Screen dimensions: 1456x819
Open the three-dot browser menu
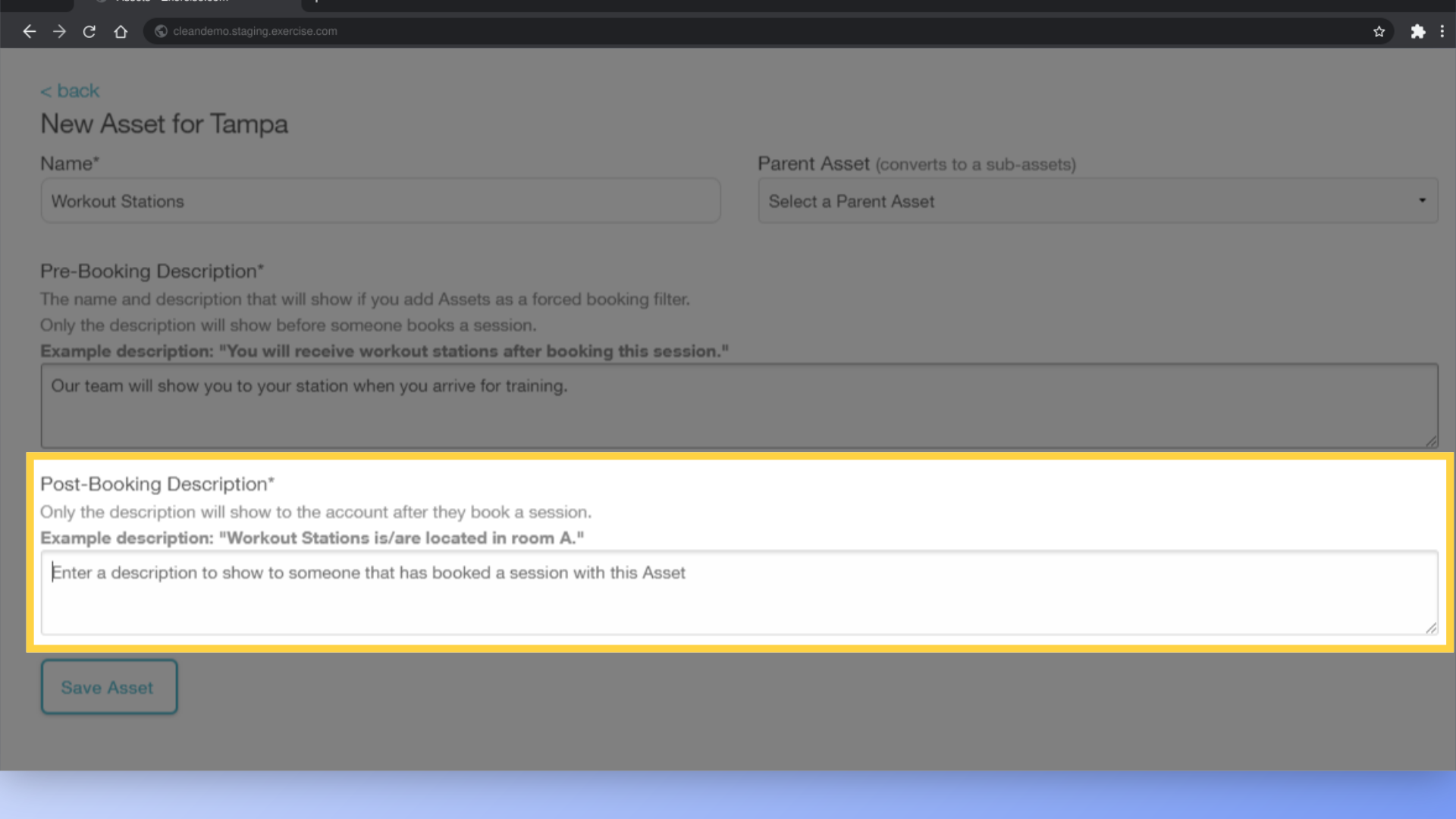(1443, 31)
